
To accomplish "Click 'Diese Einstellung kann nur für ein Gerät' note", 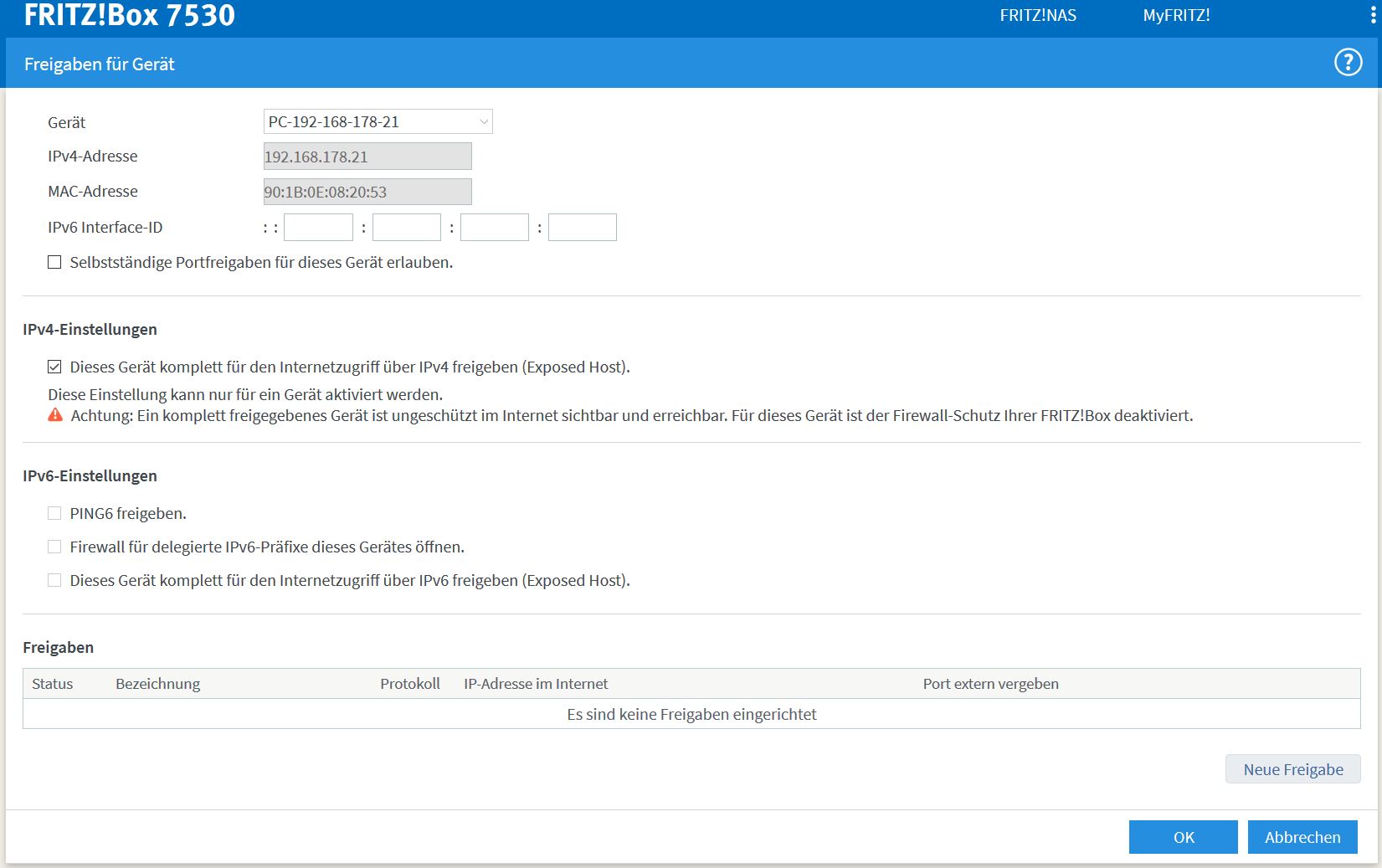I will click(245, 394).
